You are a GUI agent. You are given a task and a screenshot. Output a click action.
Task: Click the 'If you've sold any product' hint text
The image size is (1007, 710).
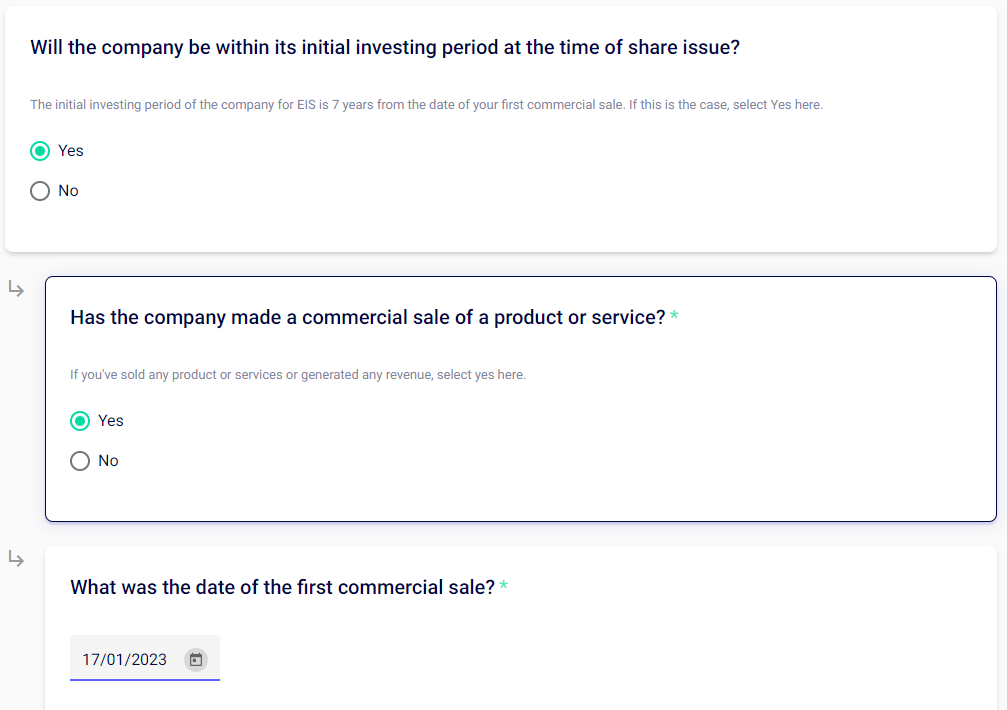[x=297, y=375]
